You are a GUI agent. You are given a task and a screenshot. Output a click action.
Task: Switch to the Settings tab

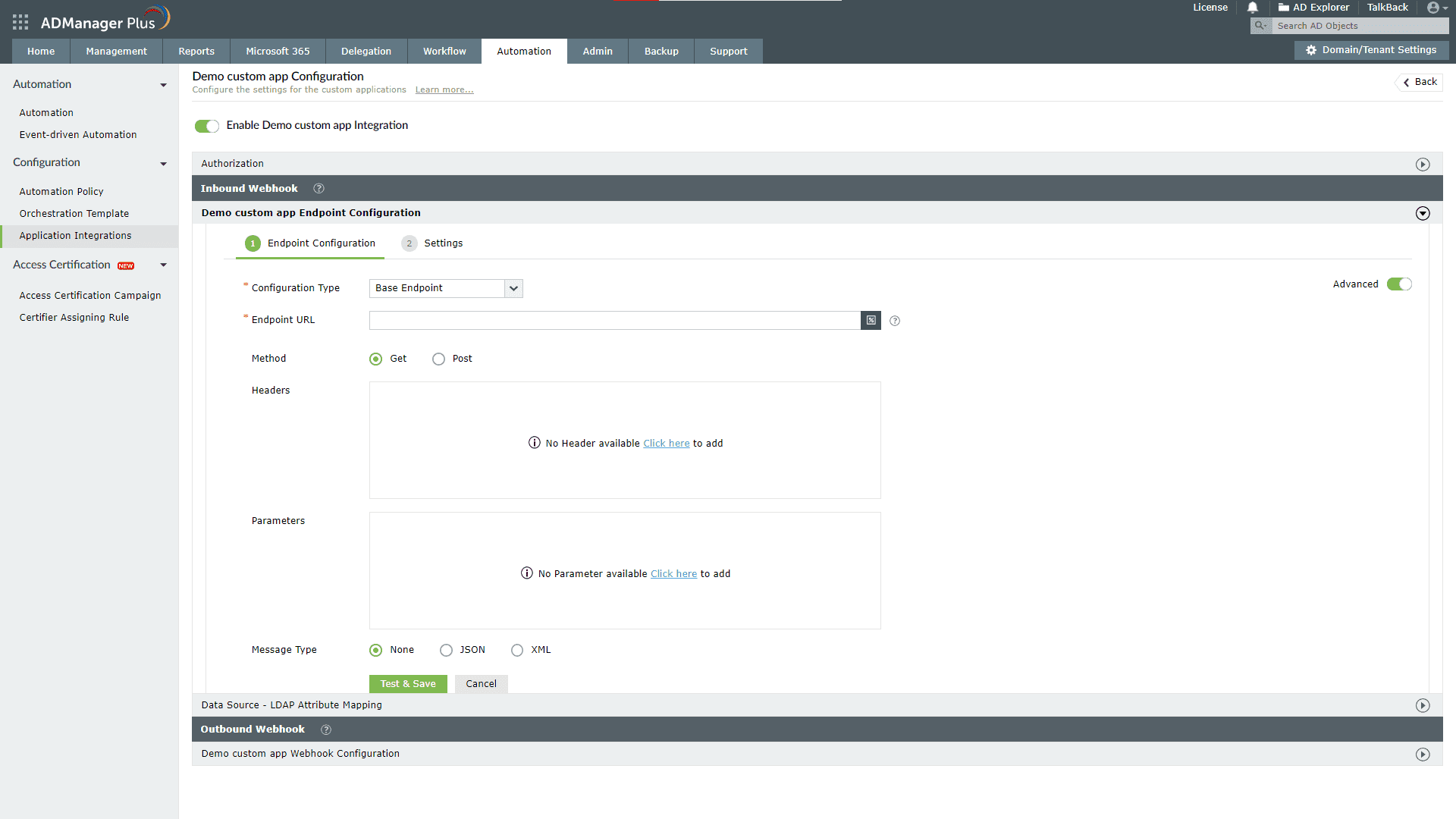pos(443,243)
